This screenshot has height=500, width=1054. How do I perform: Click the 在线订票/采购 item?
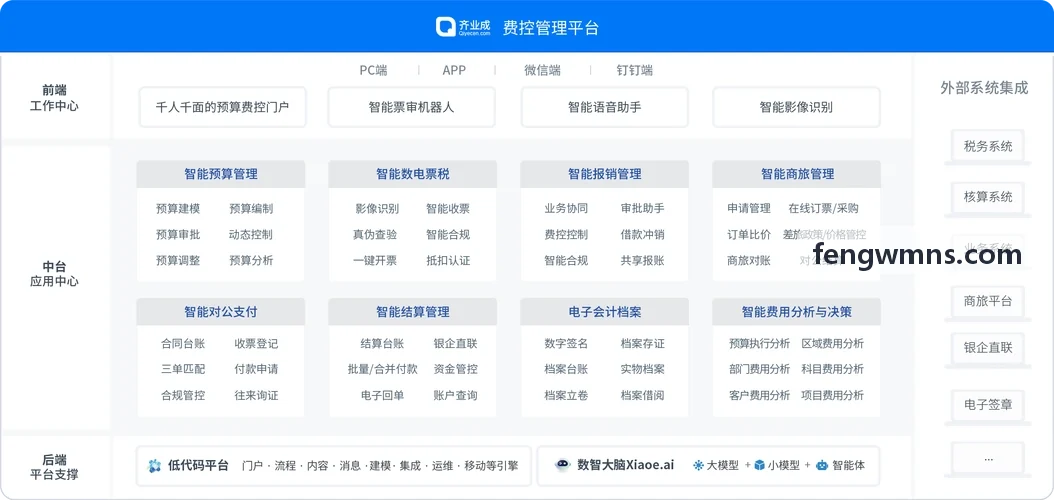pyautogui.click(x=823, y=208)
